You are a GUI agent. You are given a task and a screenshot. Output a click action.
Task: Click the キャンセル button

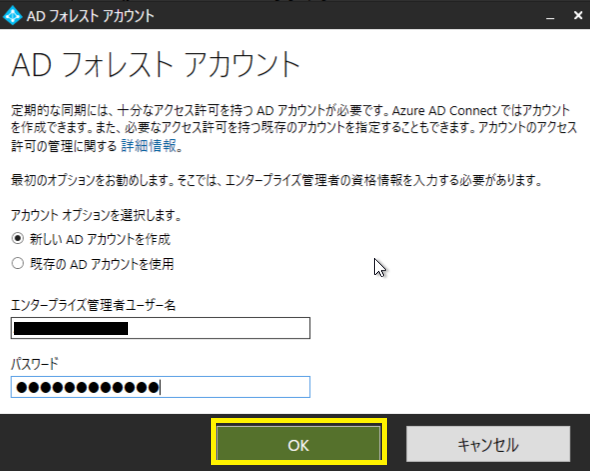pyautogui.click(x=488, y=444)
